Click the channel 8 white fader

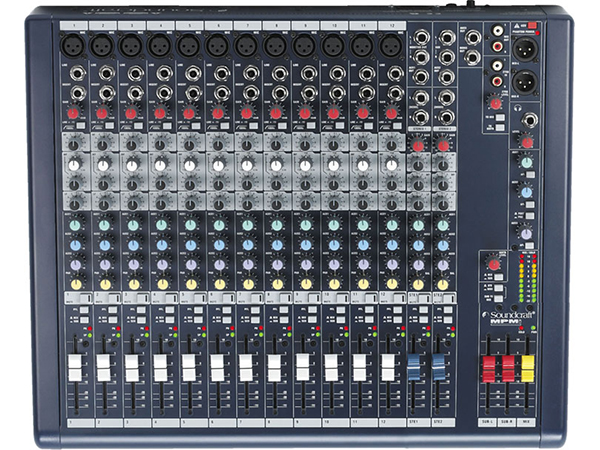(x=275, y=366)
